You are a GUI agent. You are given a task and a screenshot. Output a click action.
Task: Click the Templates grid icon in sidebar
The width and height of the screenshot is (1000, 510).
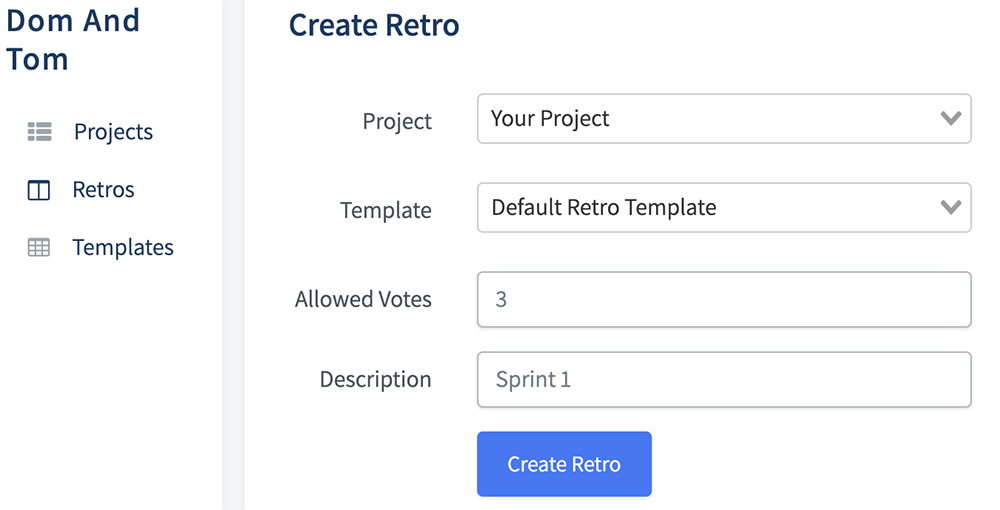[38, 247]
